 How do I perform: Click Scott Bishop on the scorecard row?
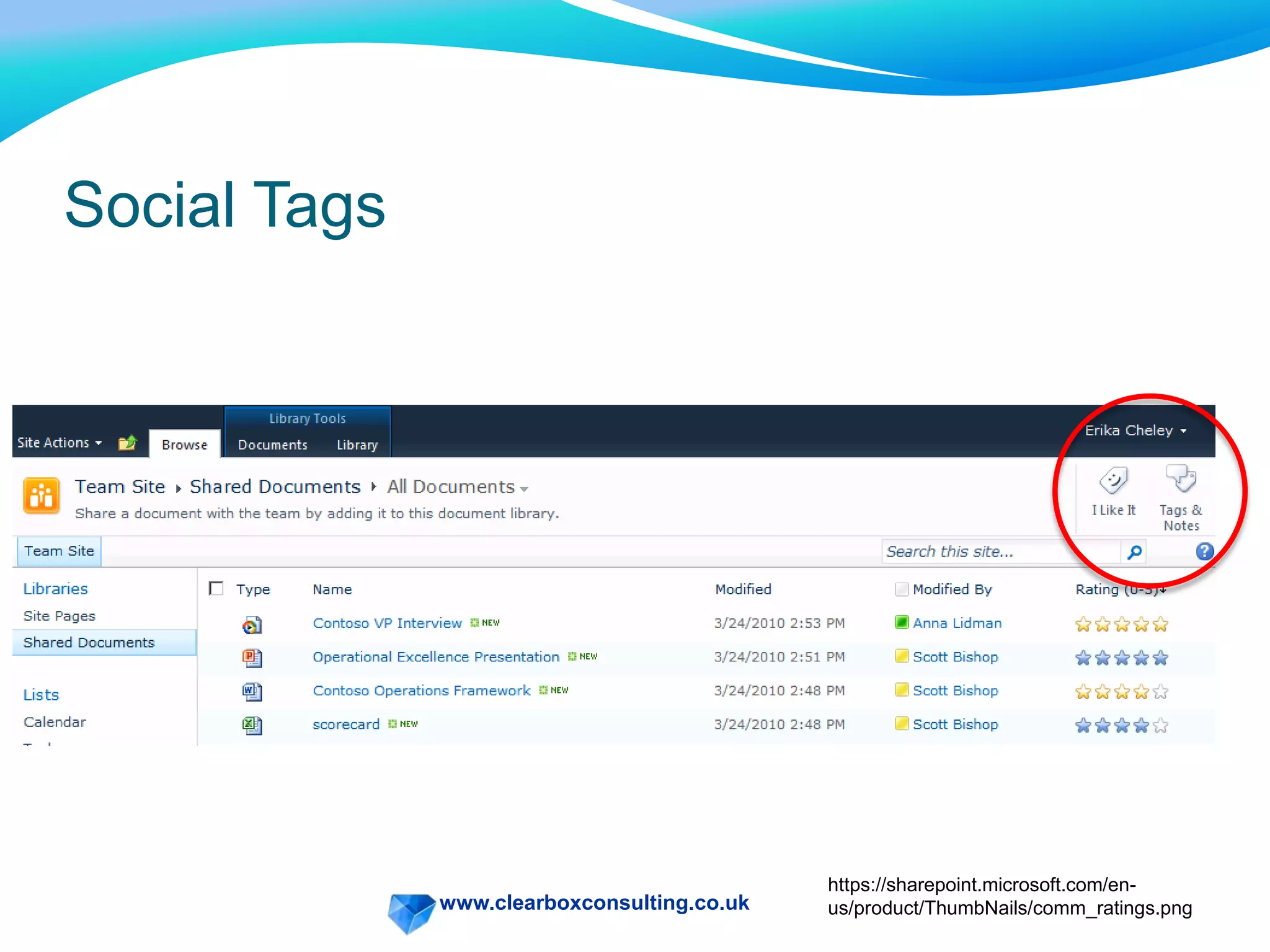(x=956, y=724)
